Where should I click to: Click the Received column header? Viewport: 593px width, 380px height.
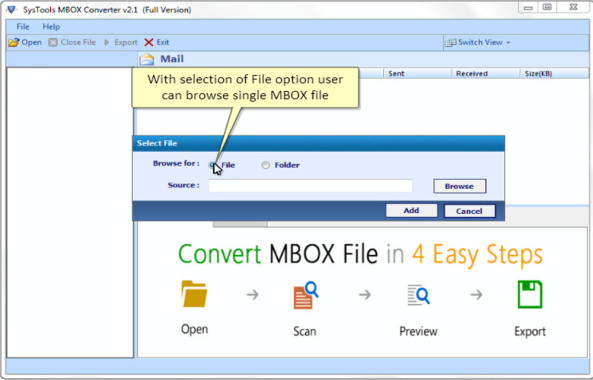pos(472,73)
